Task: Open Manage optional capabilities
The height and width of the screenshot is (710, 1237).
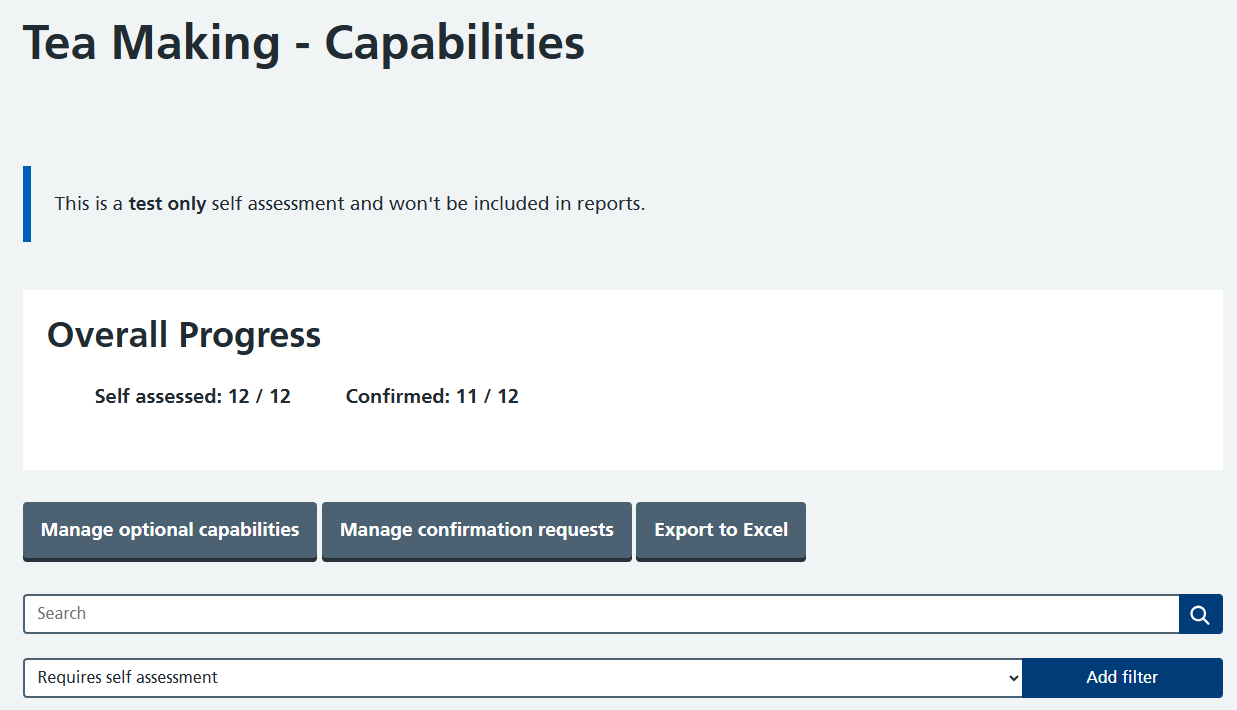Action: click(170, 530)
